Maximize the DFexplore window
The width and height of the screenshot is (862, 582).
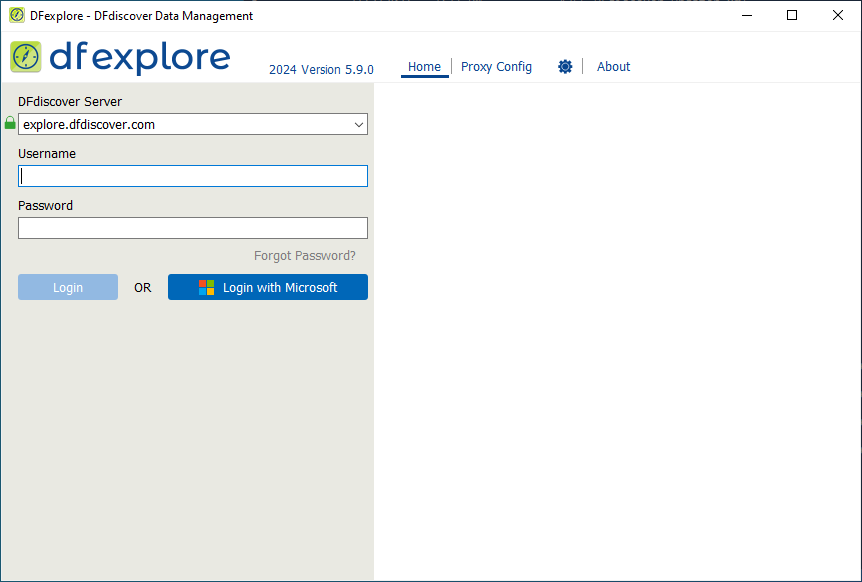click(x=792, y=15)
